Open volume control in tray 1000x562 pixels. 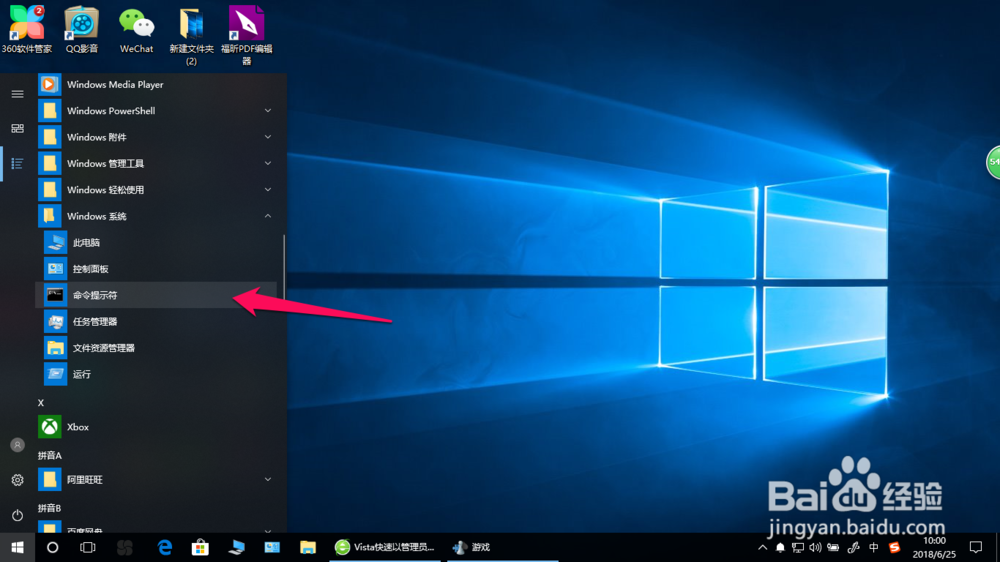pyautogui.click(x=815, y=547)
